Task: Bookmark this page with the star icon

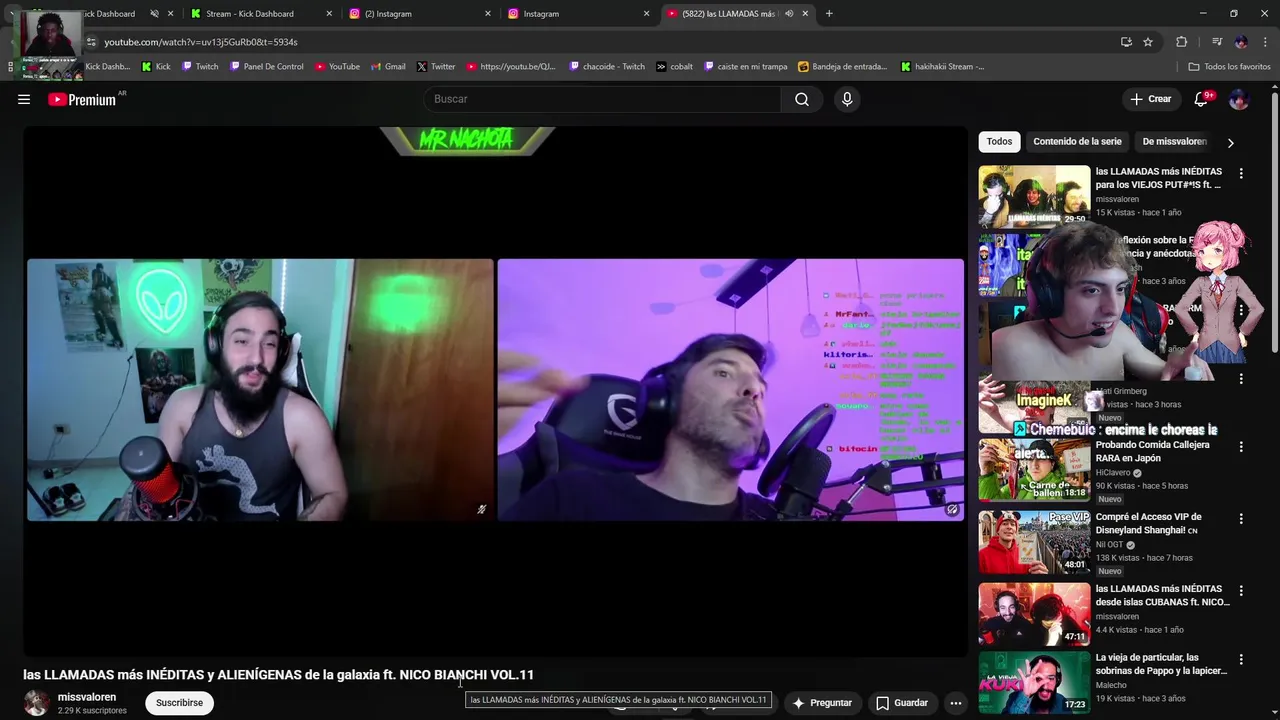Action: pos(1148,42)
